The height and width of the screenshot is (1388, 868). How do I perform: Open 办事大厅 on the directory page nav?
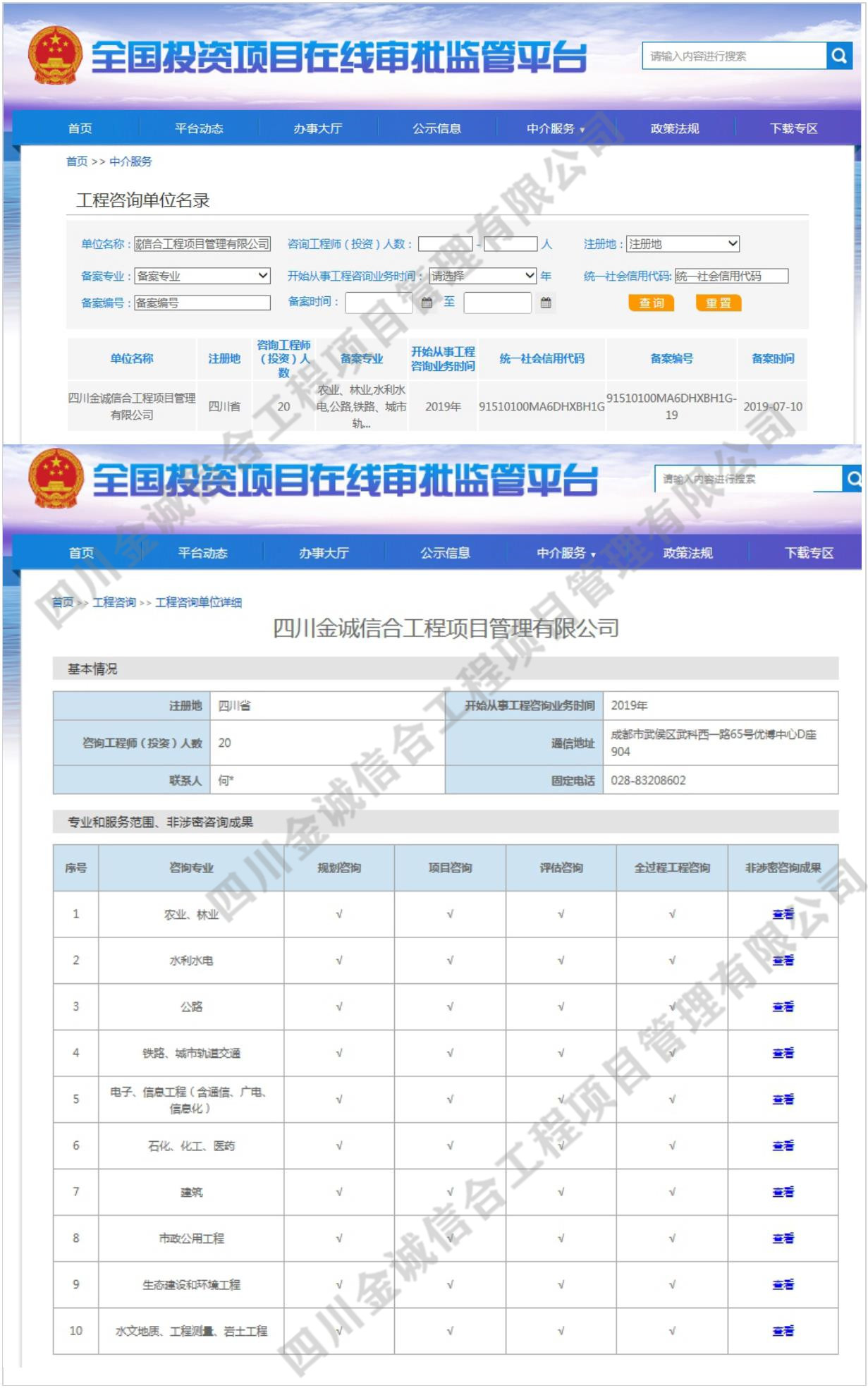pos(318,128)
